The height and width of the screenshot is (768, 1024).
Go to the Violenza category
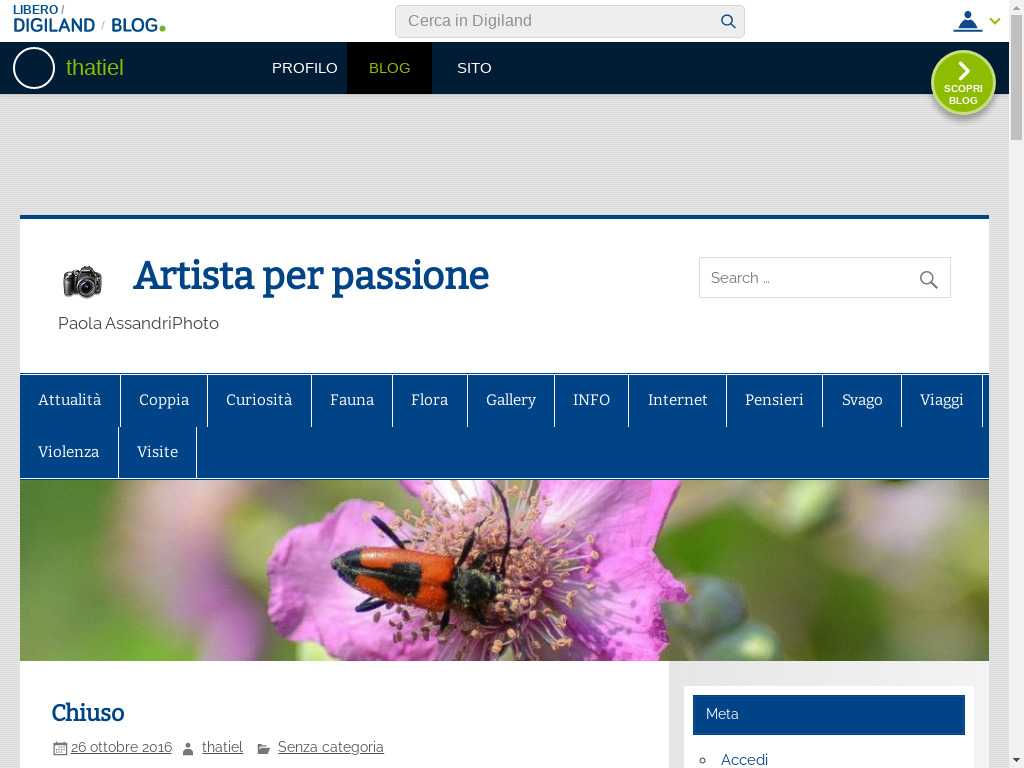[x=68, y=452]
